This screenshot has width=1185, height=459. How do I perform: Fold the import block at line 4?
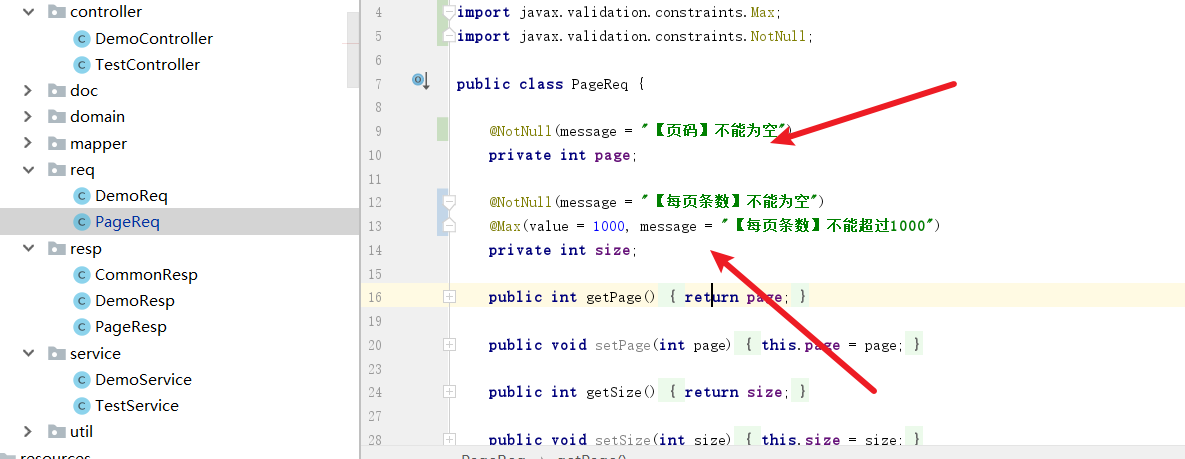(449, 12)
